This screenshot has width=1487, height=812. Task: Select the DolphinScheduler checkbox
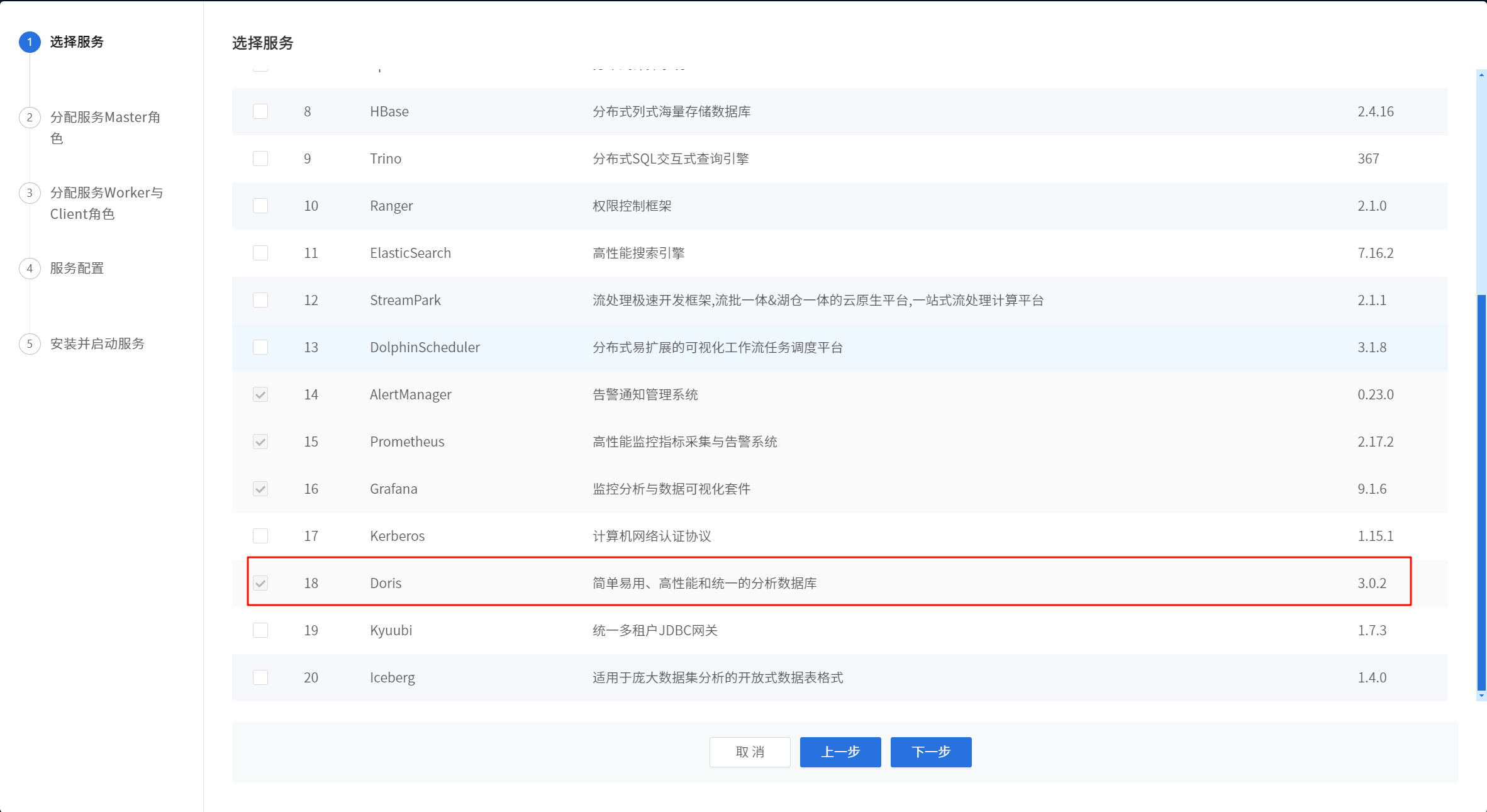pos(260,347)
